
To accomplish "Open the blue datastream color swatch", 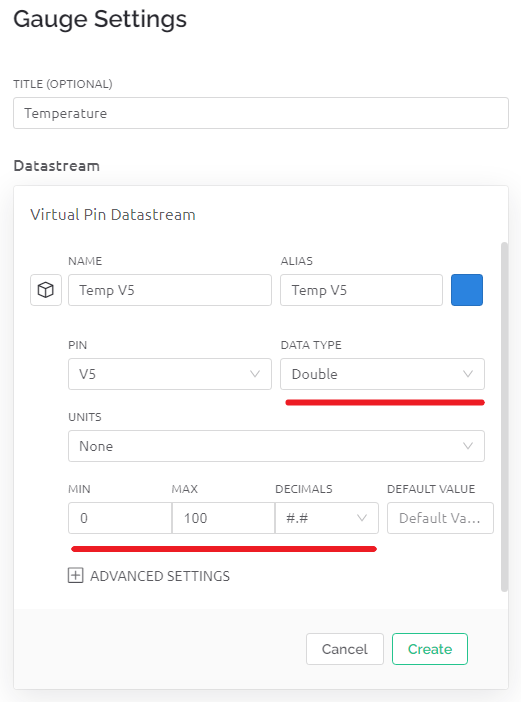I will 467,290.
